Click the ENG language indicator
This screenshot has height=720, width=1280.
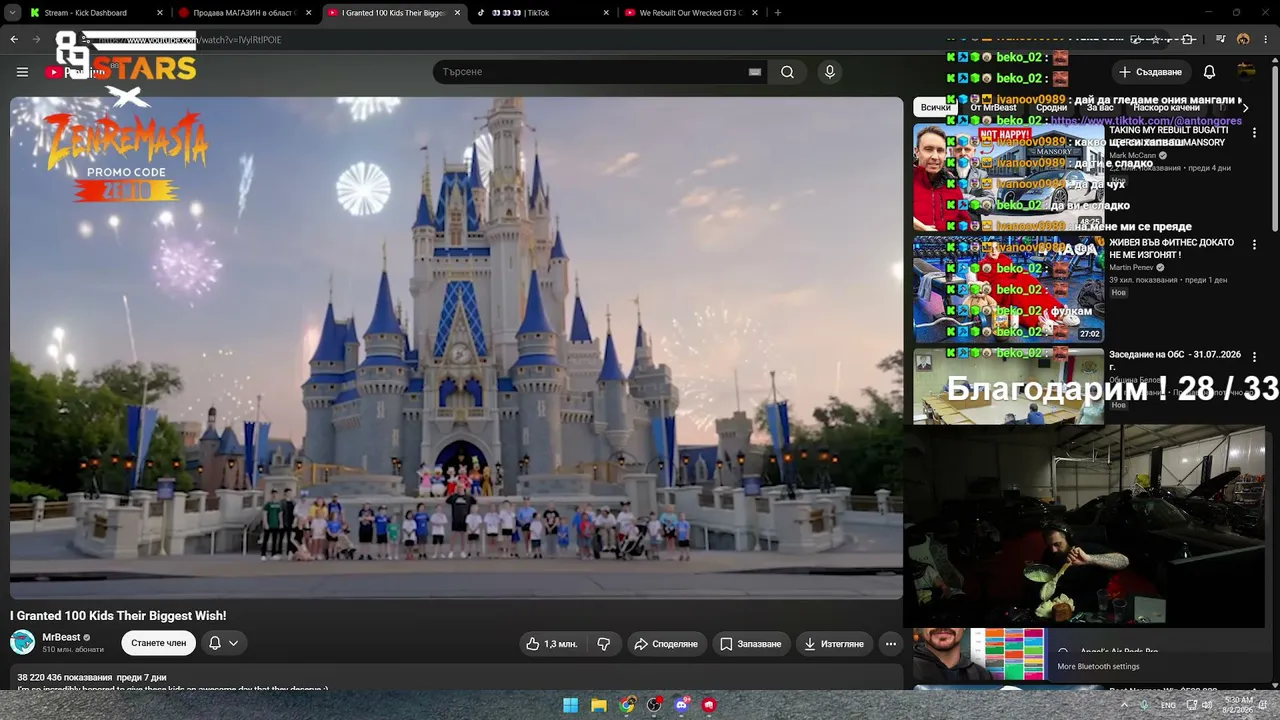(1168, 705)
